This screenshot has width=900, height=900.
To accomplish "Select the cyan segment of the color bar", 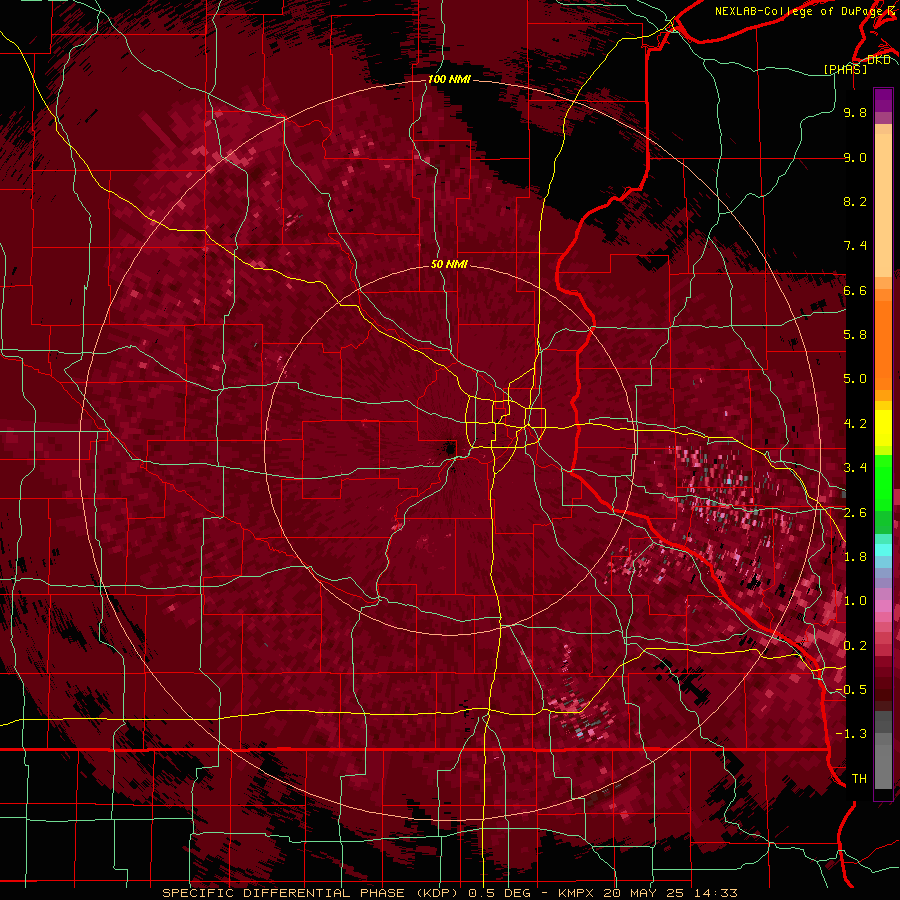I will (x=883, y=550).
